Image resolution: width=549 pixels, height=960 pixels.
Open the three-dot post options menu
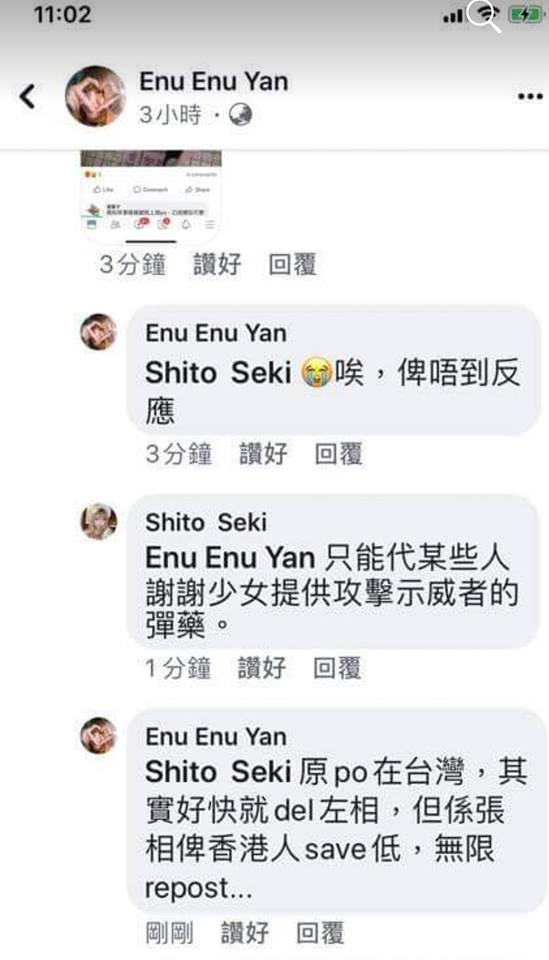tap(530, 97)
